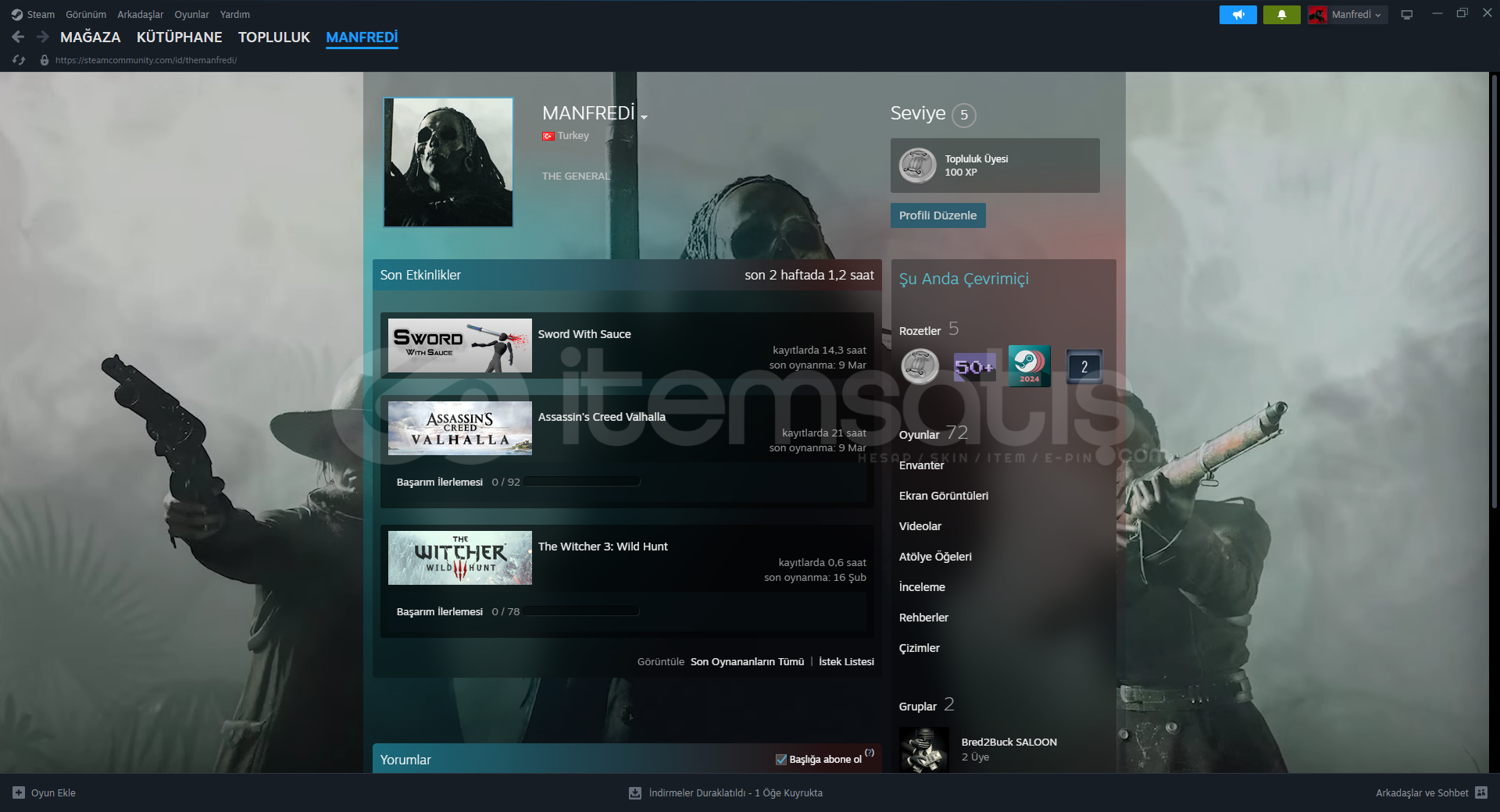
Task: Open Assassin's Creed Valhalla game thumbnail
Action: [x=460, y=429]
